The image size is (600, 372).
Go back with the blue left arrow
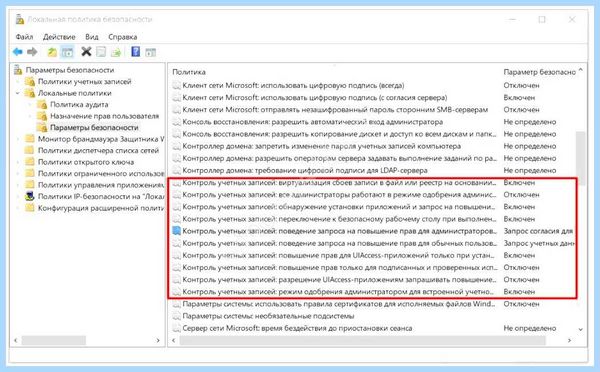click(x=17, y=52)
